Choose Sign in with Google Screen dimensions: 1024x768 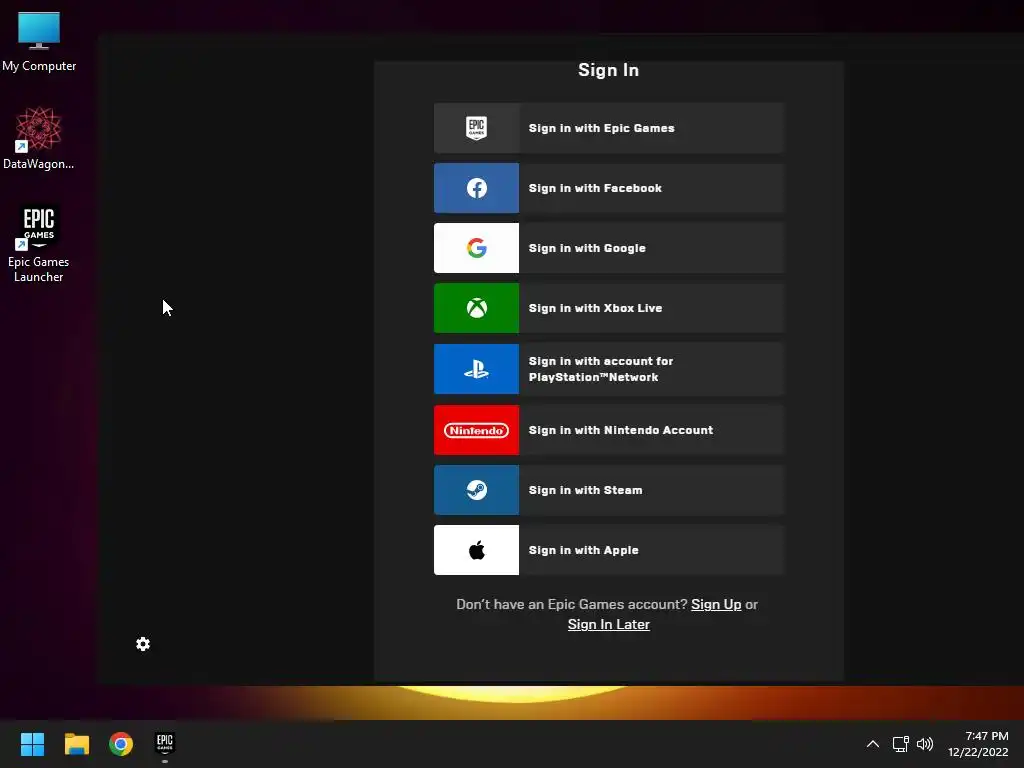(609, 248)
